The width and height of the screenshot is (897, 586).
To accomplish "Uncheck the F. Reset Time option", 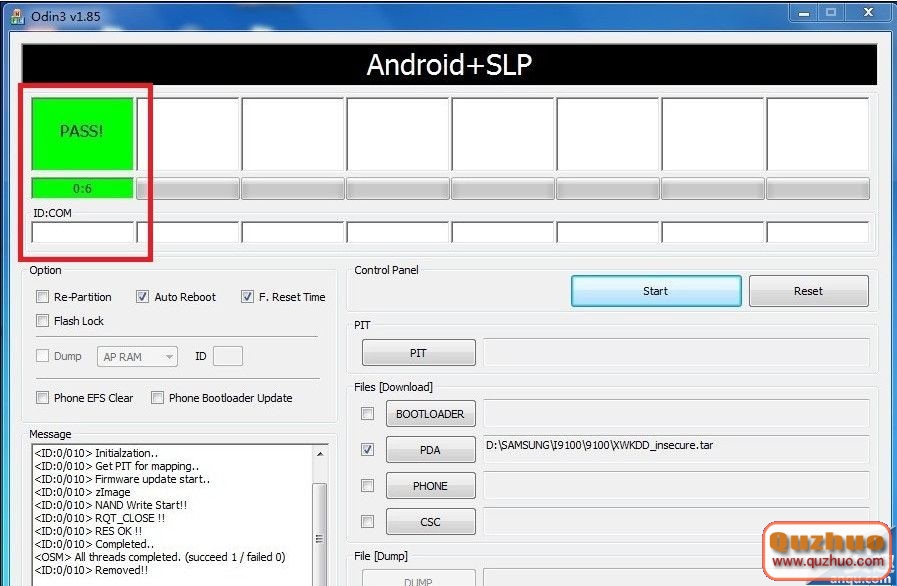I will tap(247, 296).
